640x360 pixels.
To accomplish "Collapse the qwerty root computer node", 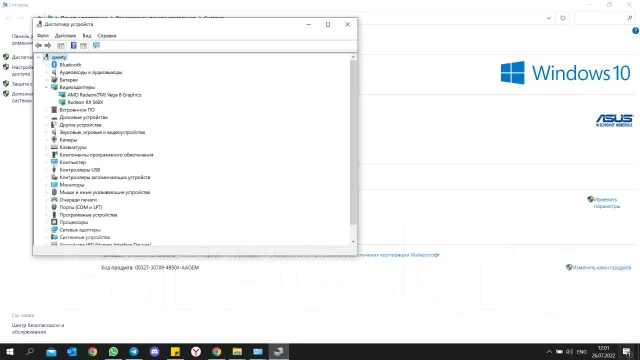I will (x=39, y=58).
